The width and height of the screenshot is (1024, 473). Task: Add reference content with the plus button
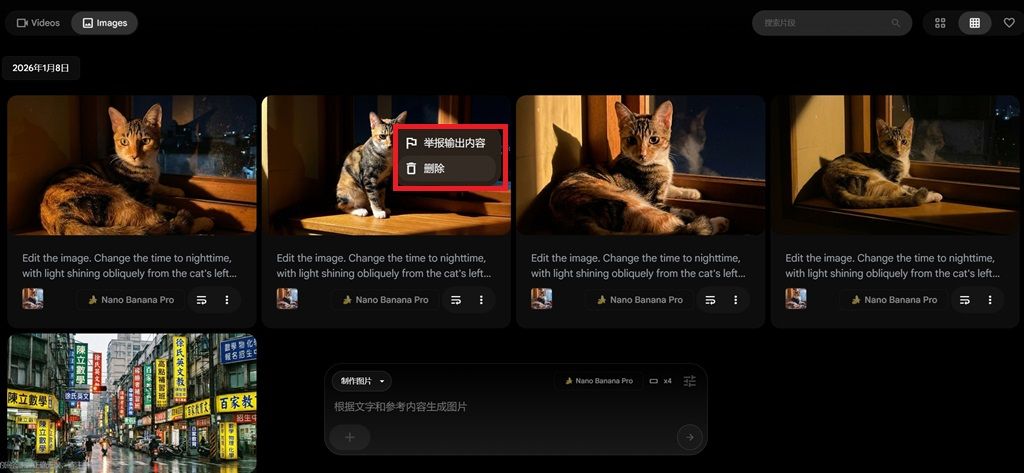(x=349, y=437)
